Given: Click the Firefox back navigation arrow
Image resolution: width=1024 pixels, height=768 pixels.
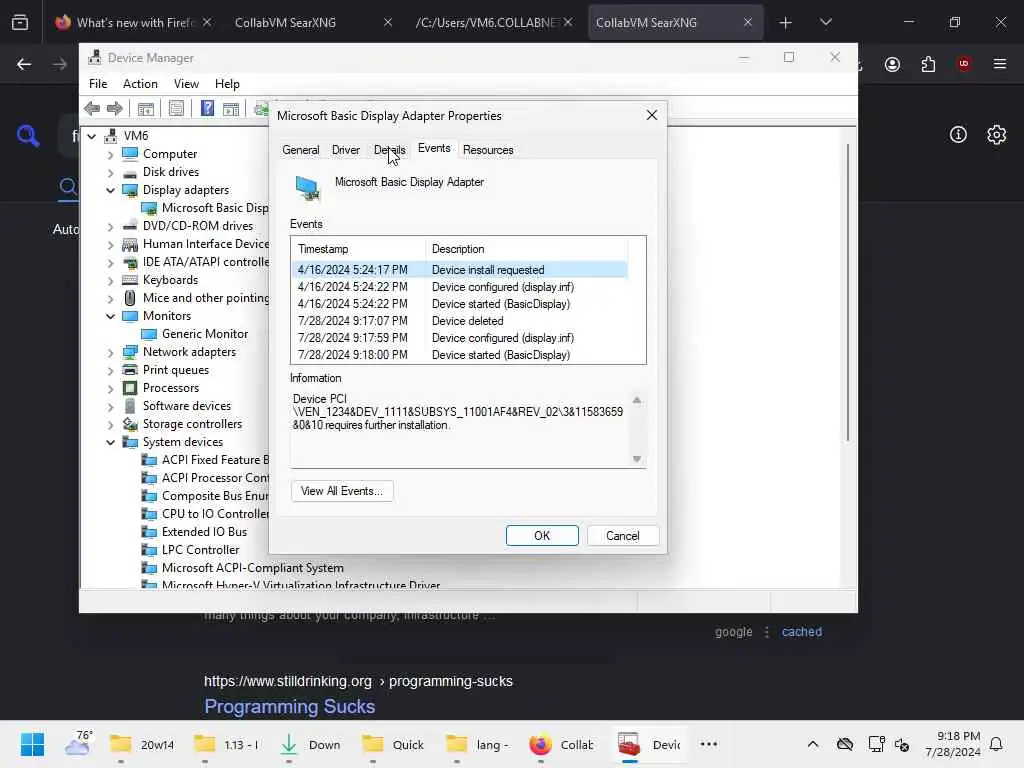Looking at the screenshot, I should tap(24, 64).
